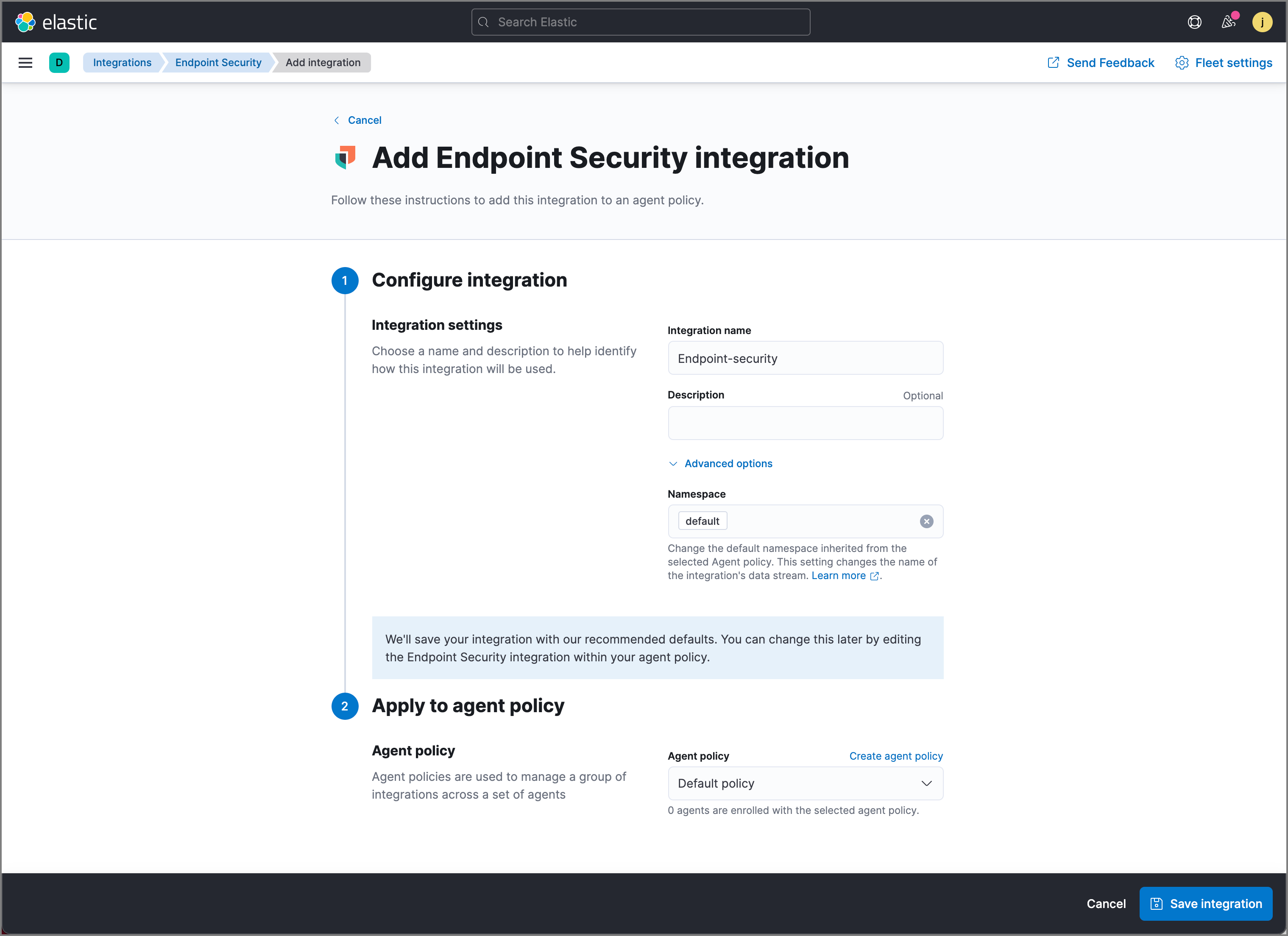Select Integrations in the breadcrumb
The image size is (1288, 936).
tap(122, 62)
